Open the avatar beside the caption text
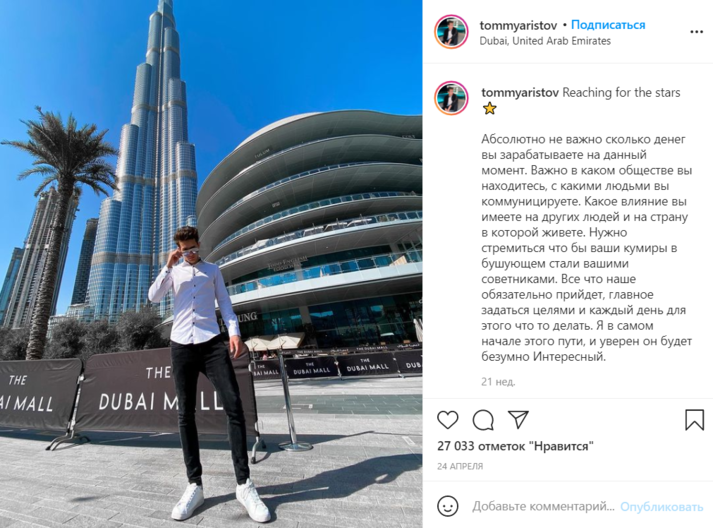This screenshot has height=528, width=713. click(x=451, y=98)
